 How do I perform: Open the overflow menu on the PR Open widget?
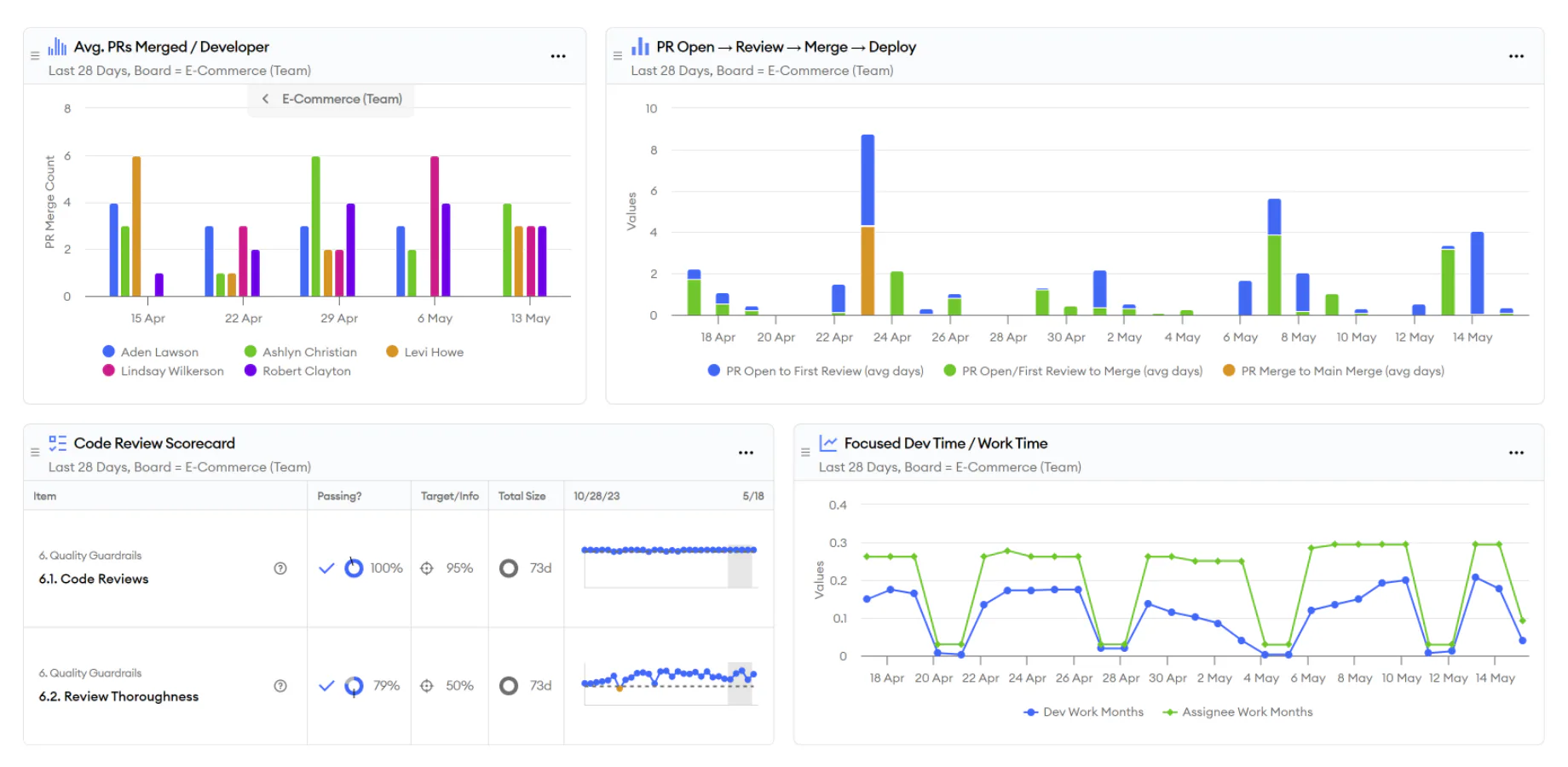[x=1517, y=55]
